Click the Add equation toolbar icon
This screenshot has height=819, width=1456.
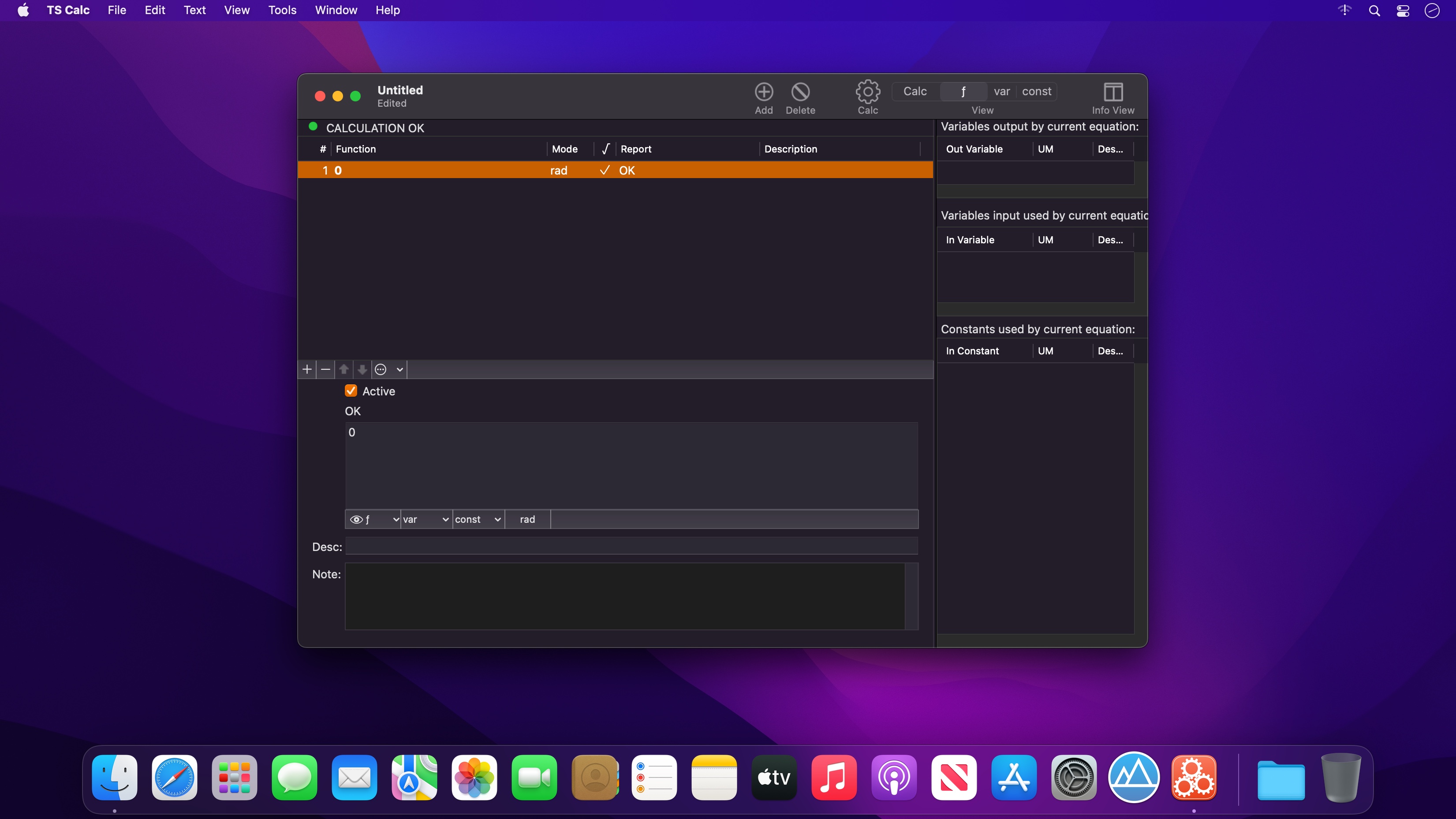click(x=764, y=92)
